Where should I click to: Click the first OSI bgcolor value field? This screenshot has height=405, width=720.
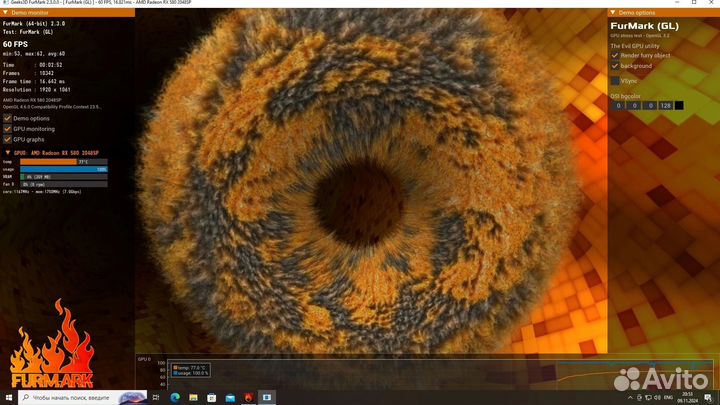point(619,106)
